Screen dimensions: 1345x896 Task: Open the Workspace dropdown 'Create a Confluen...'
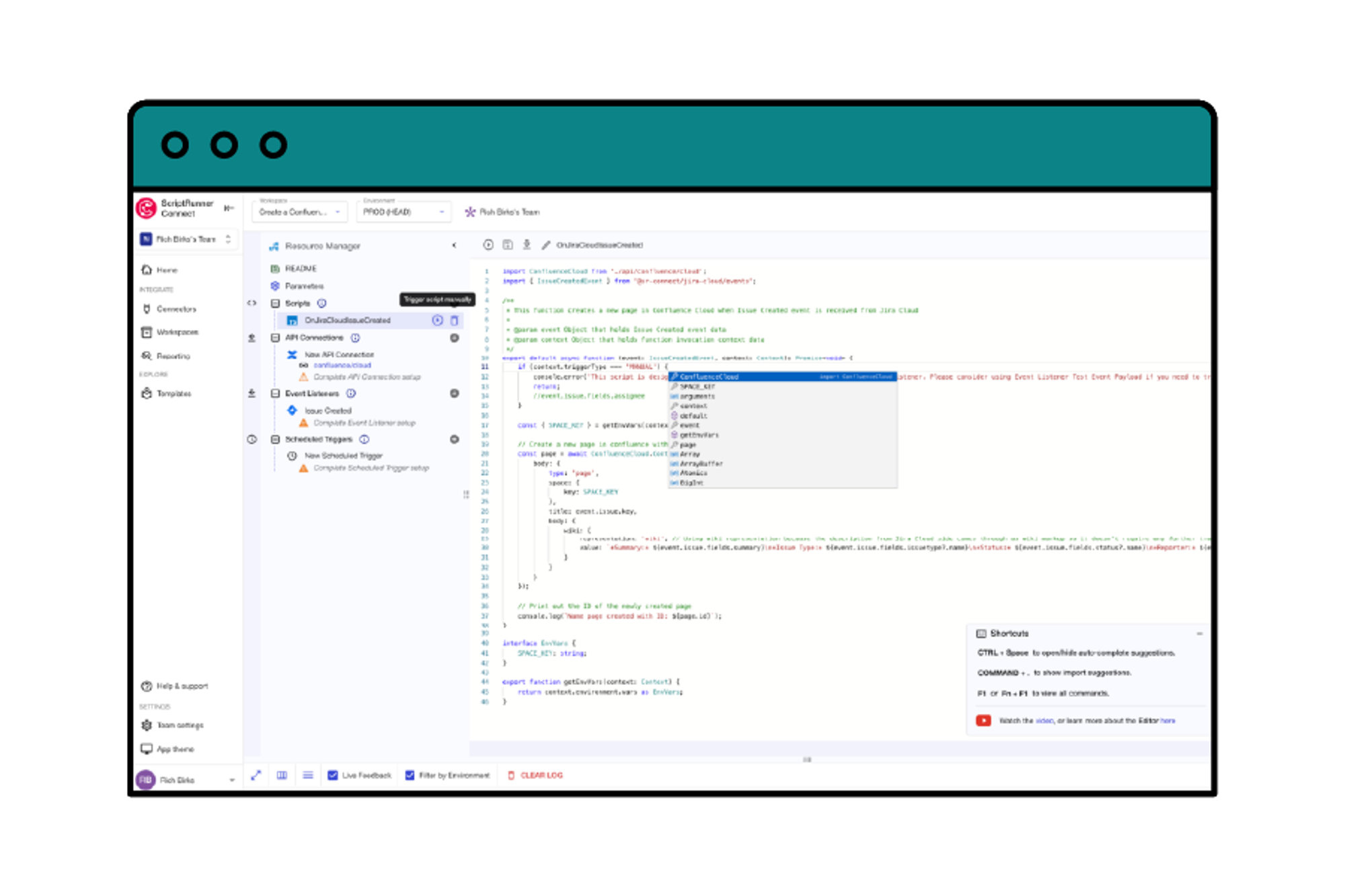pos(299,212)
